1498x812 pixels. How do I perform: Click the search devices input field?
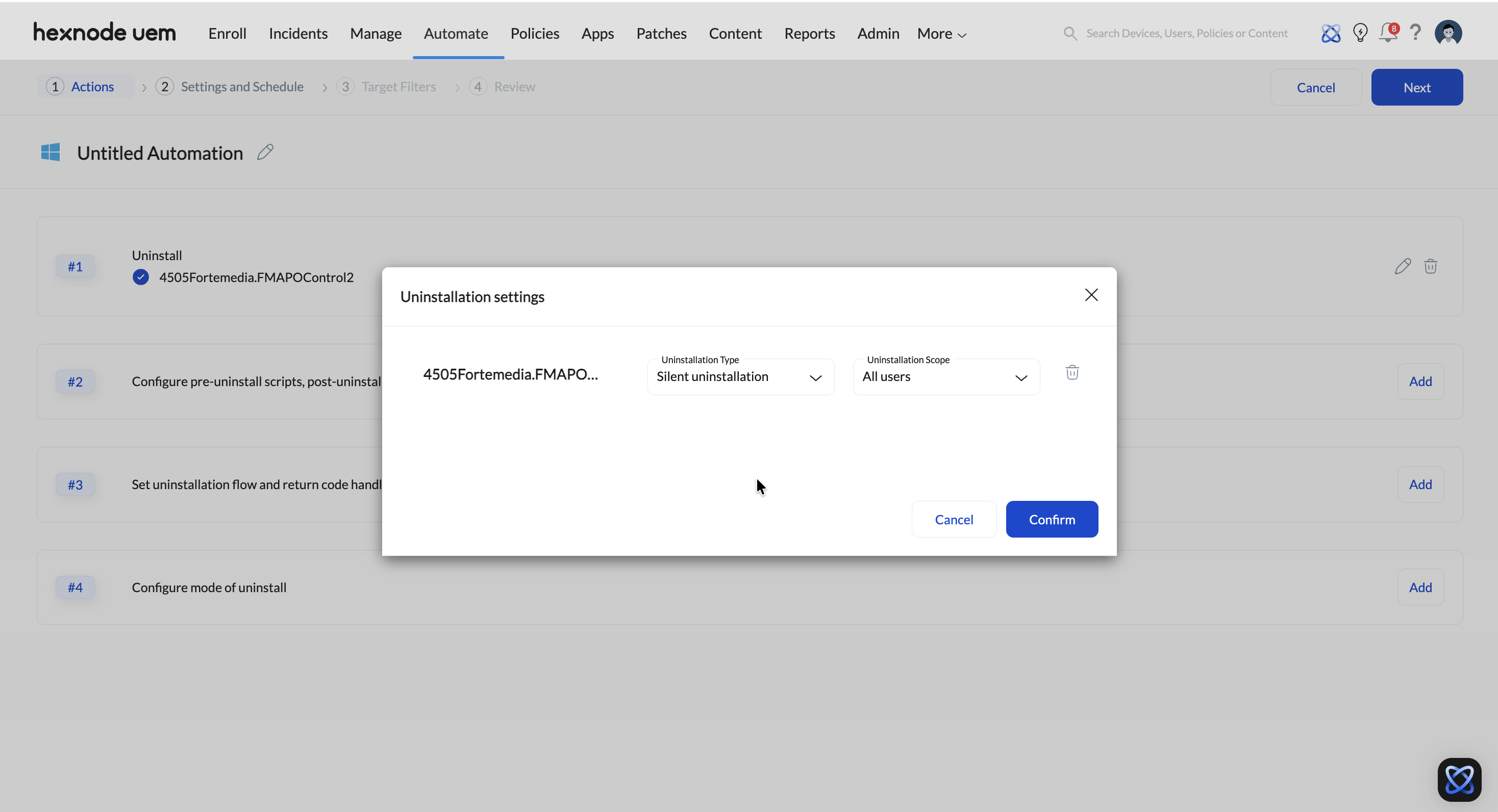(x=1186, y=34)
